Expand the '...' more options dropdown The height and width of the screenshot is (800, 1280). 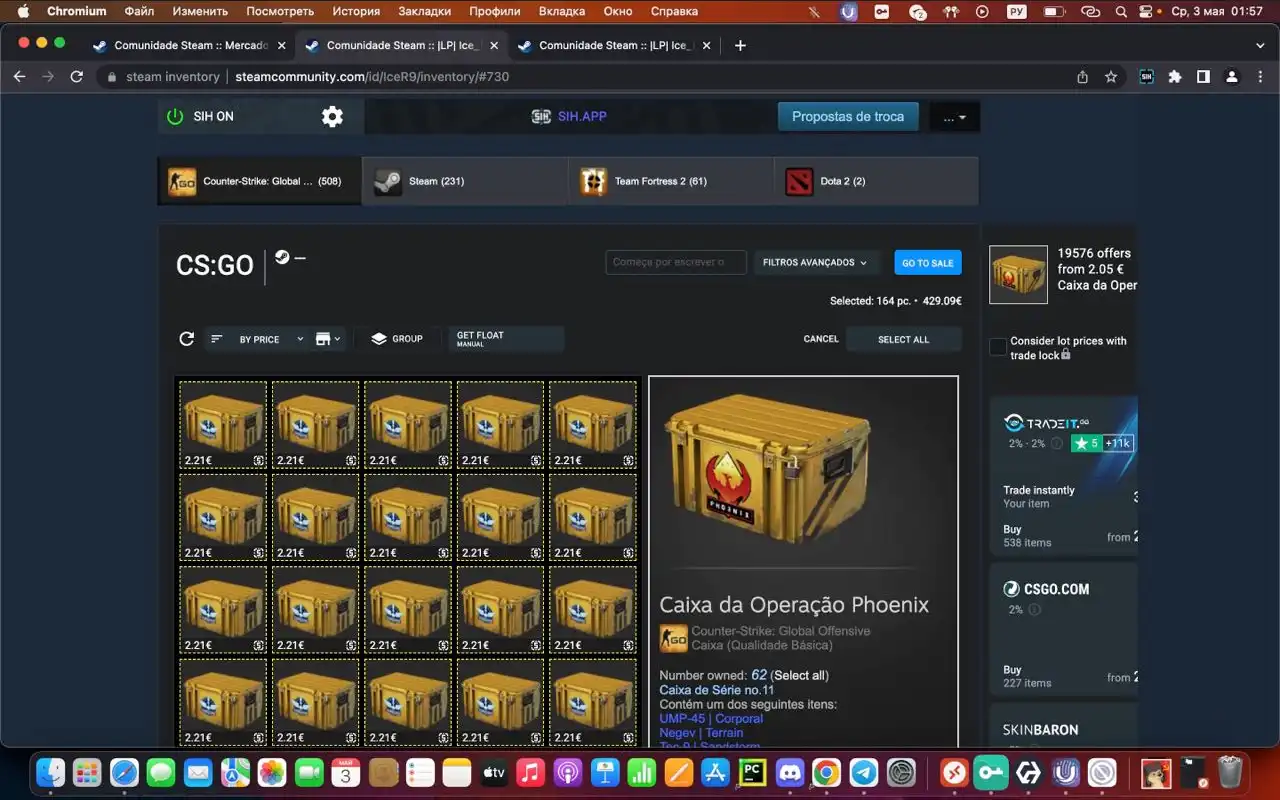(954, 117)
